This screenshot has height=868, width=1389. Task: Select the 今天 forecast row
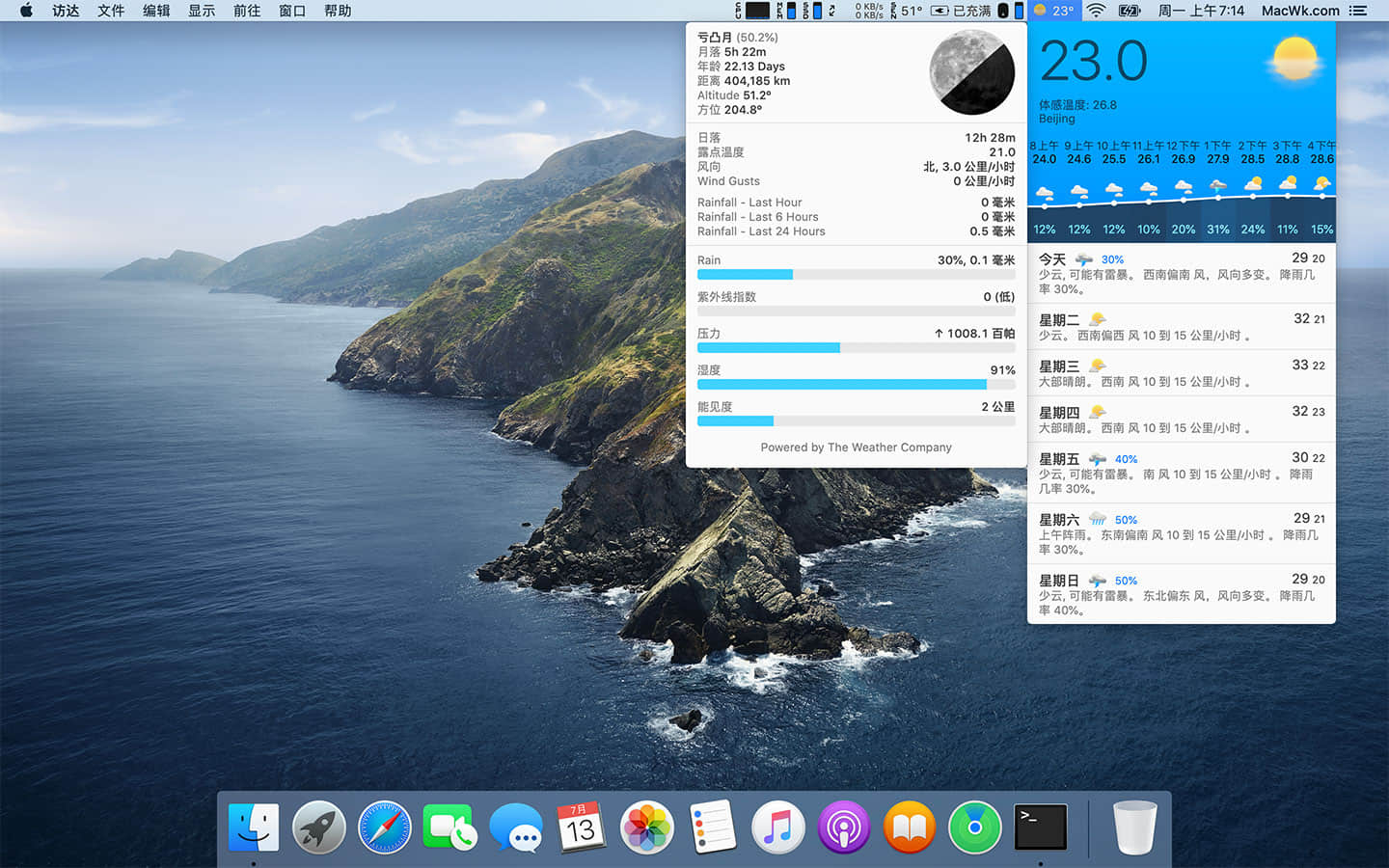tap(1181, 273)
